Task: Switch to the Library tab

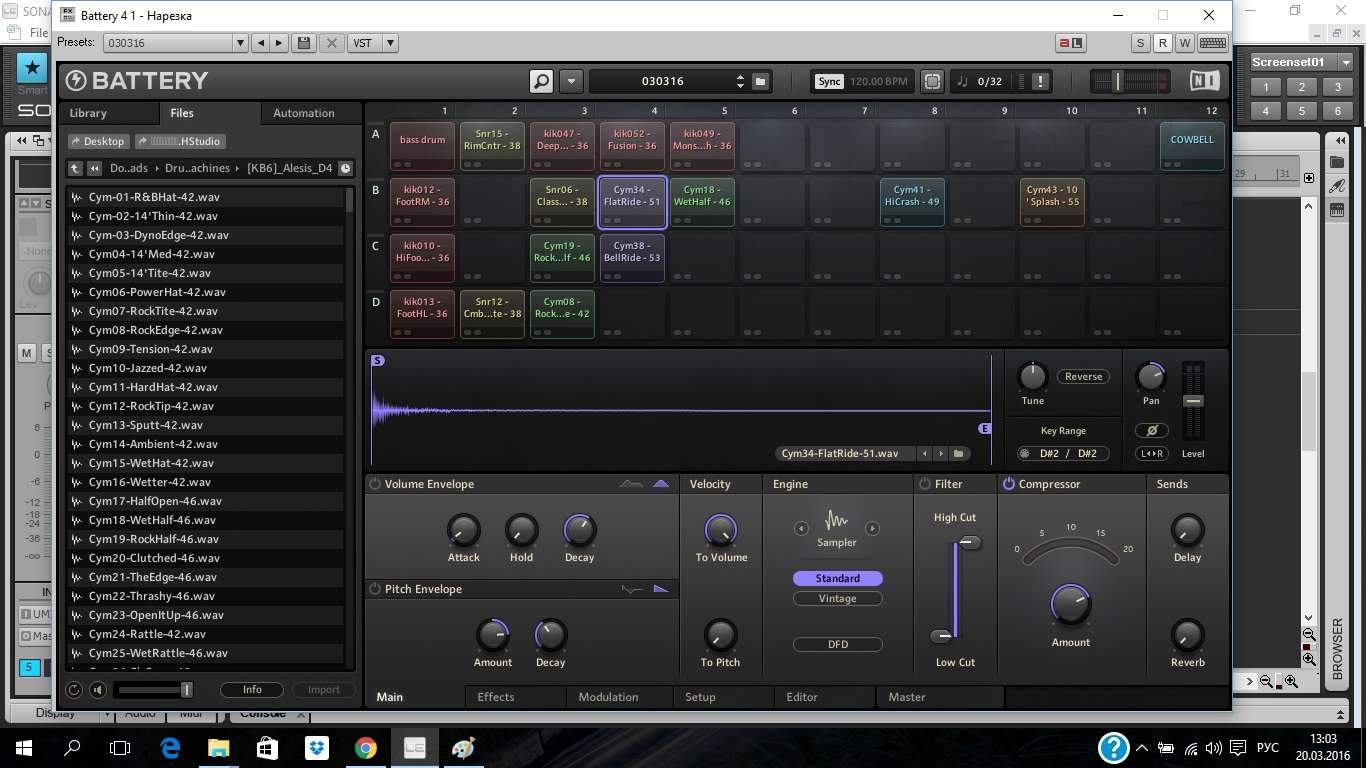Action: point(88,113)
